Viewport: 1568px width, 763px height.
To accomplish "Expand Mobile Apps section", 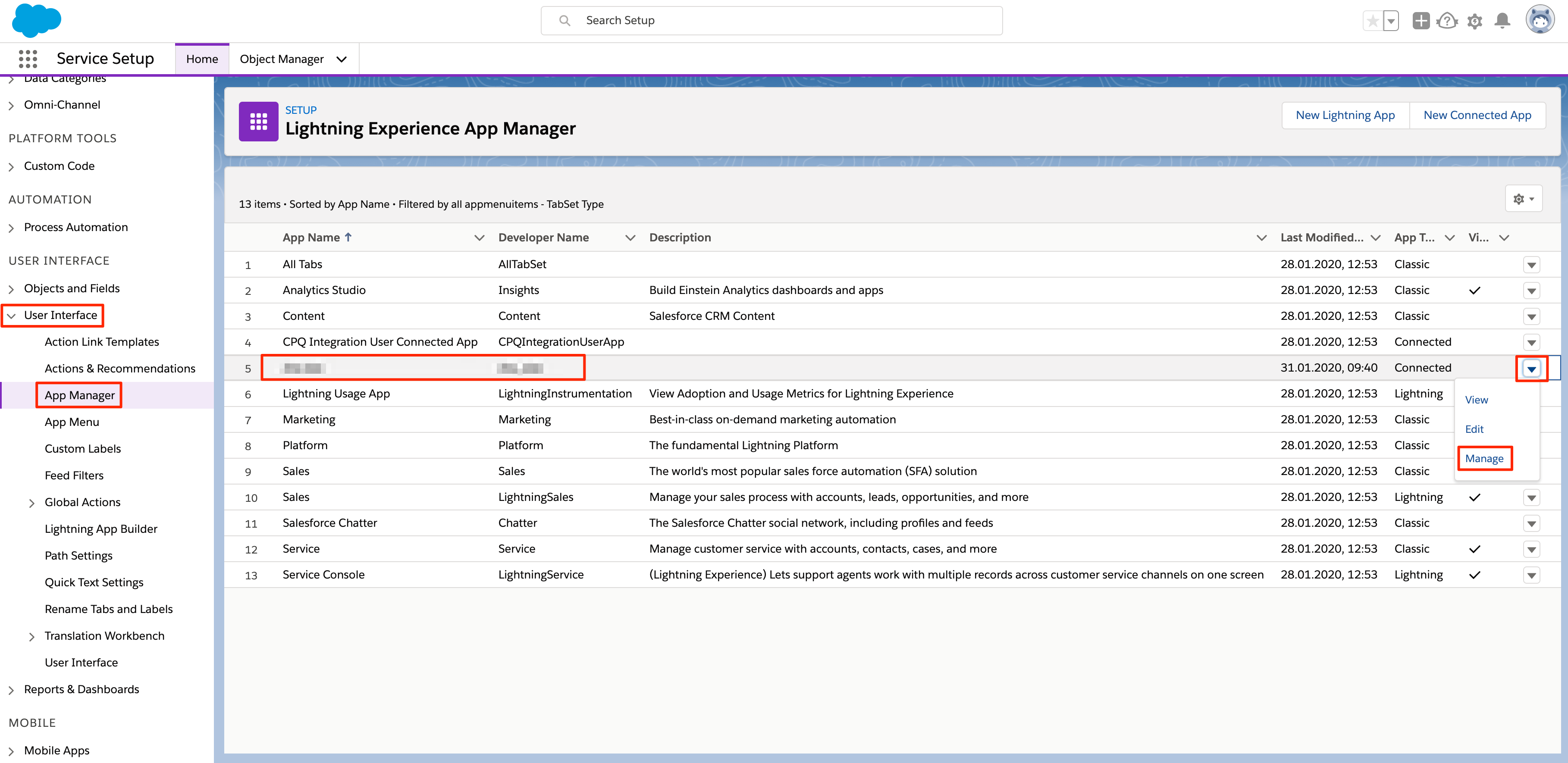I will (x=11, y=751).
